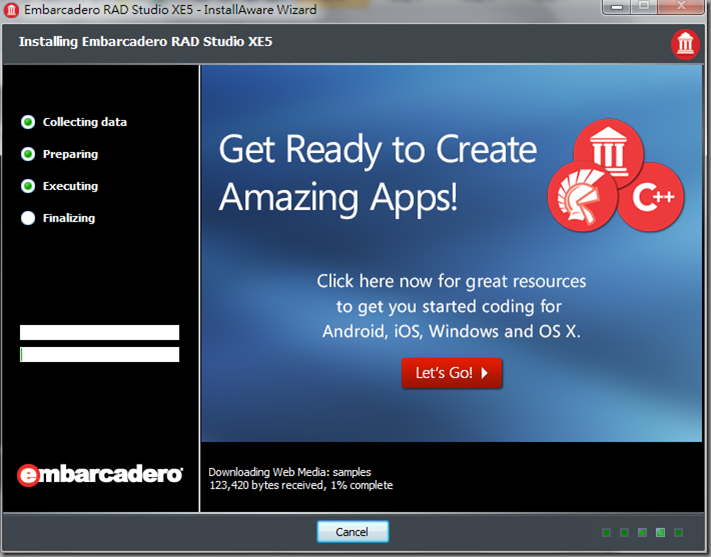The width and height of the screenshot is (711, 557).
Task: Click the C++ logo circle
Action: (653, 197)
